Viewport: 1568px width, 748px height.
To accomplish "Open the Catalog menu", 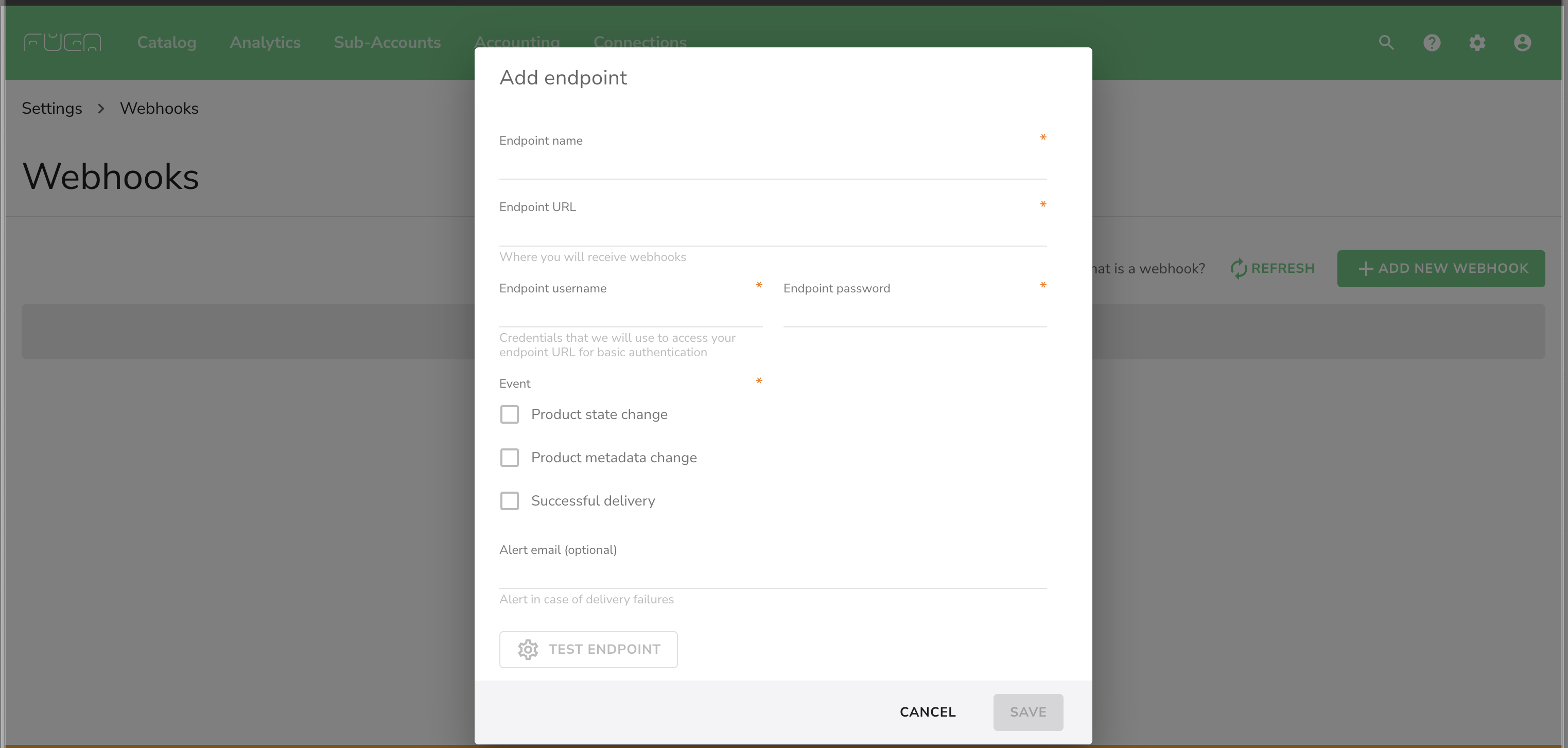I will tap(167, 43).
